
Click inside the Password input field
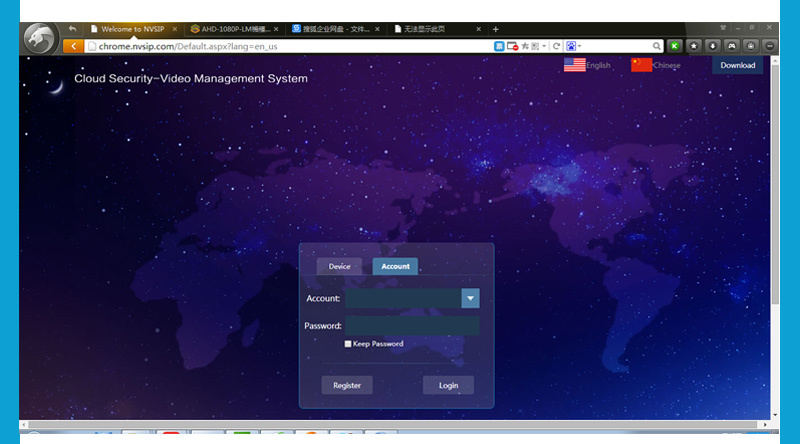coord(412,326)
